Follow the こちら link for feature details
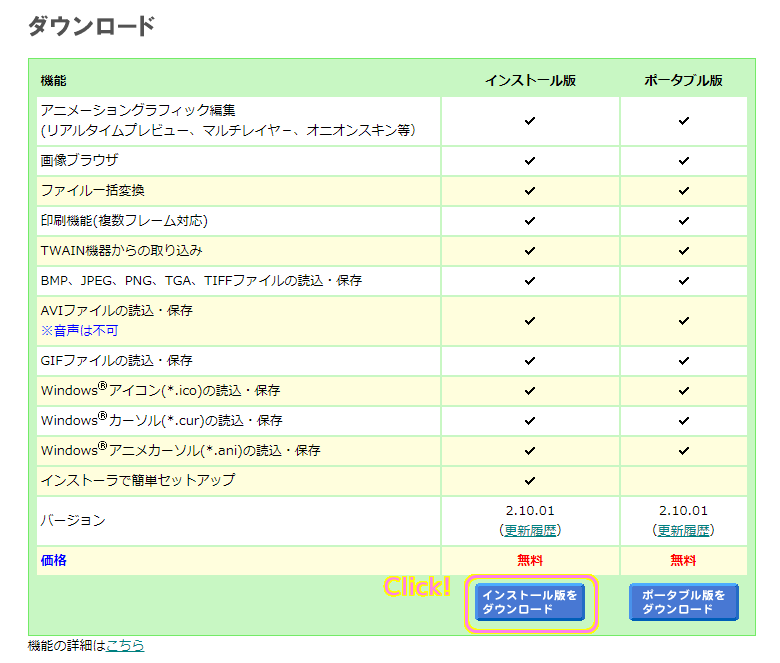The width and height of the screenshot is (780, 663). (x=125, y=646)
